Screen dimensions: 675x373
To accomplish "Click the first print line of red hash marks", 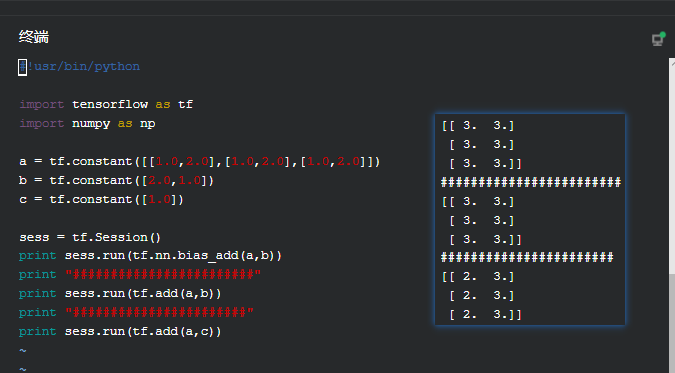I will pos(140,274).
